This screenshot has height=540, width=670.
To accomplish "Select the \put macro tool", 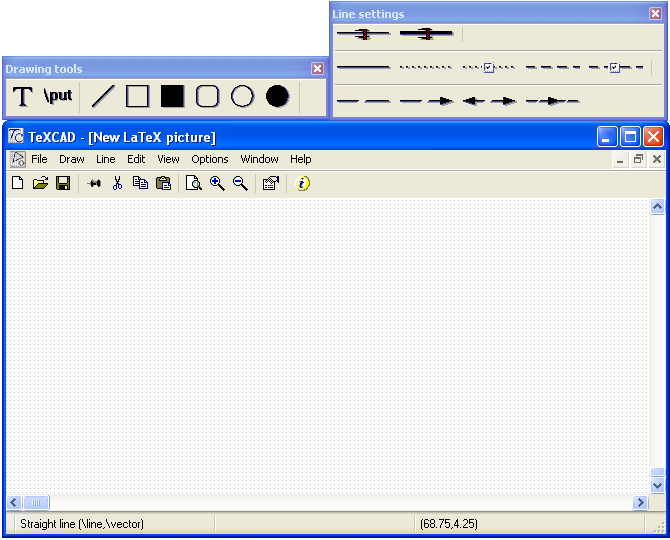I will click(x=58, y=96).
